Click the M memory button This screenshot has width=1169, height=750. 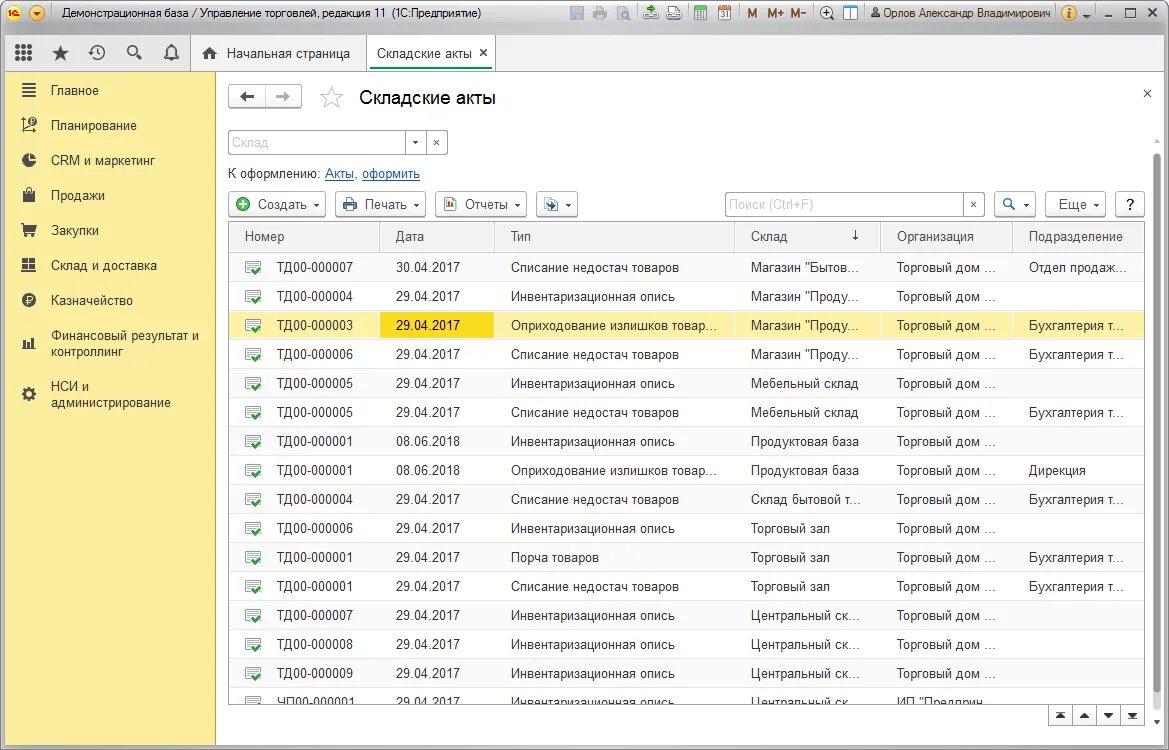click(x=752, y=13)
